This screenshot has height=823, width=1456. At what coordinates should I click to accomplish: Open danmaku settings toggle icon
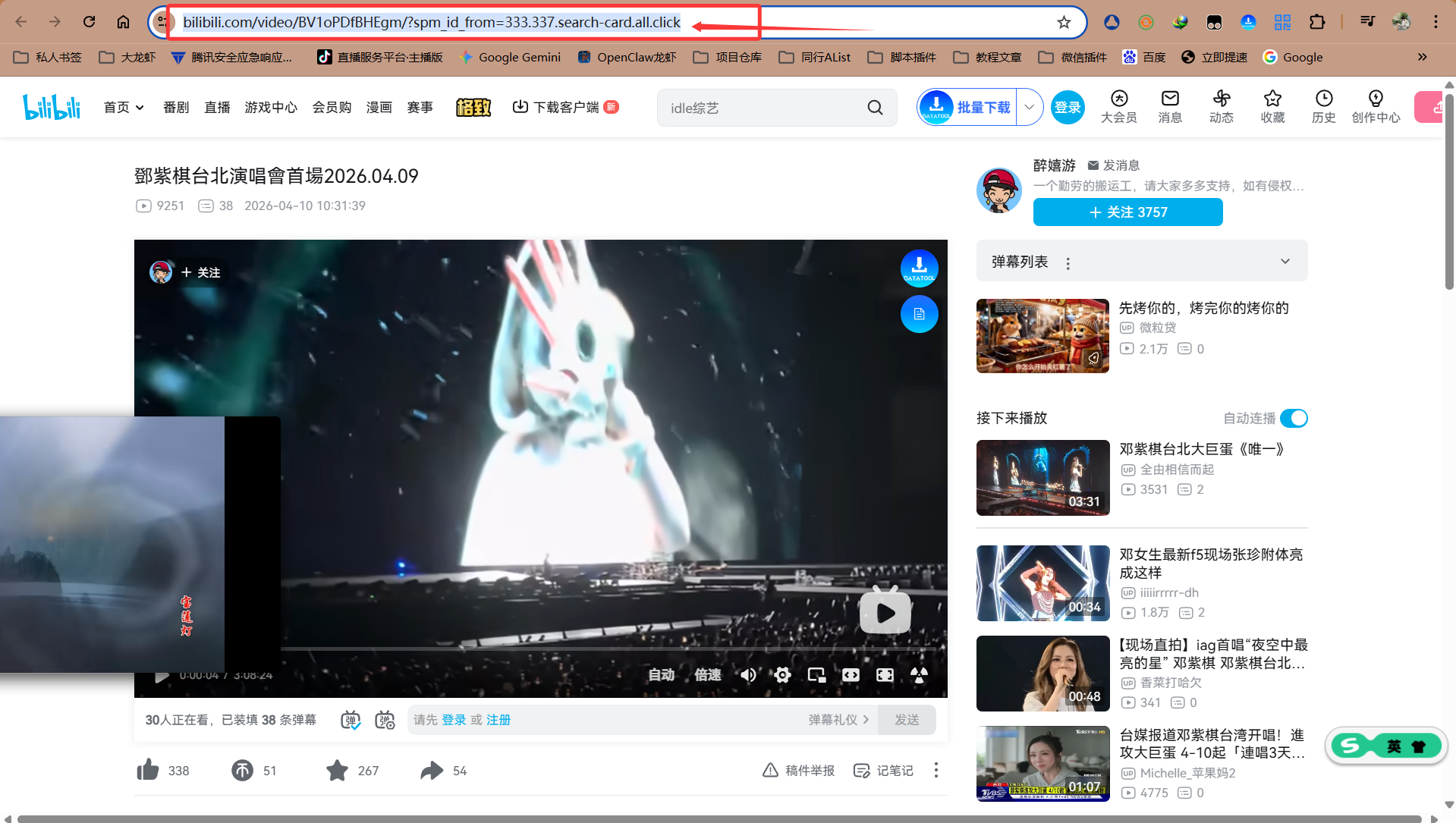click(x=385, y=720)
